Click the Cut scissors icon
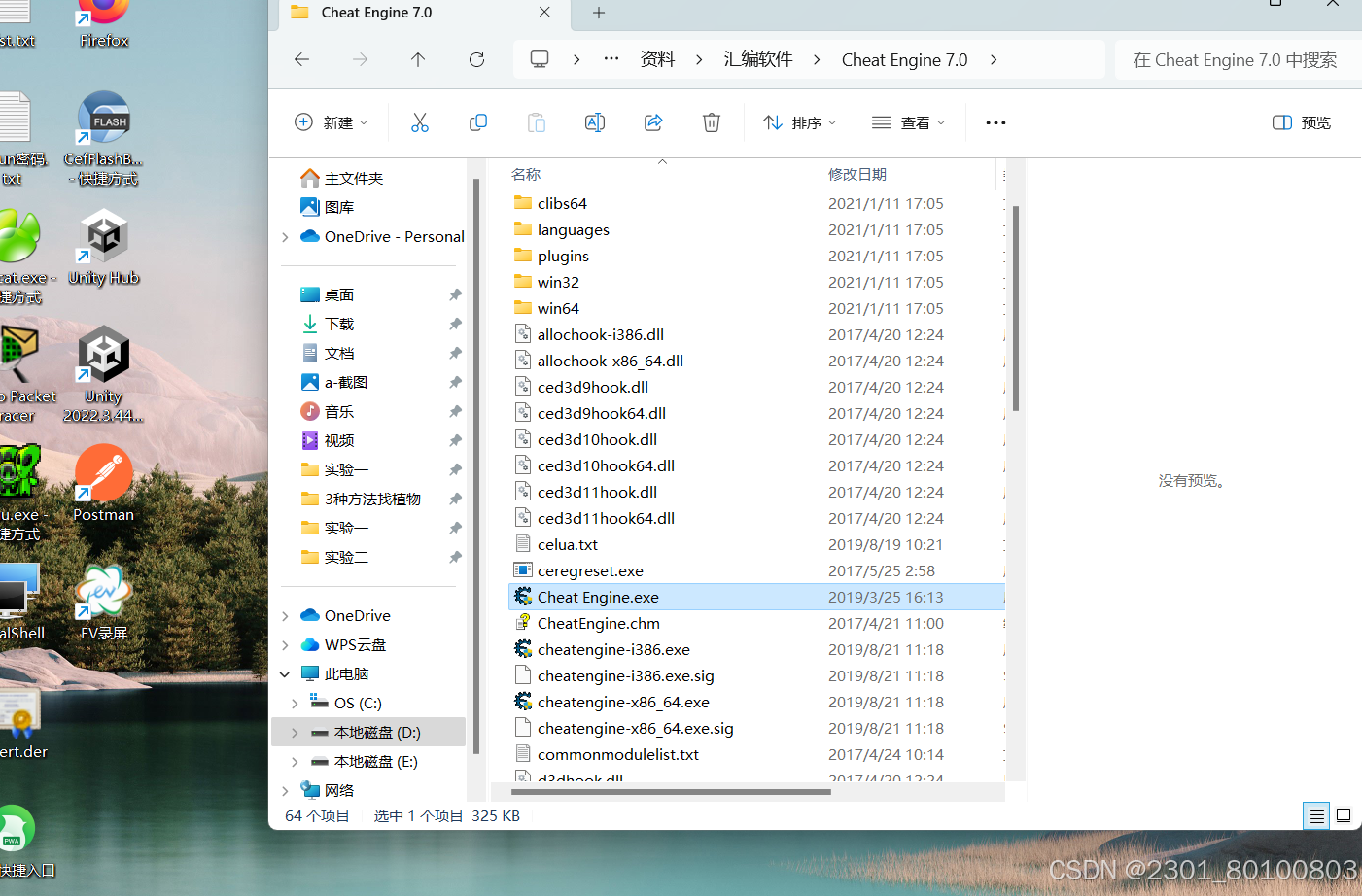Image resolution: width=1362 pixels, height=896 pixels. [x=420, y=122]
